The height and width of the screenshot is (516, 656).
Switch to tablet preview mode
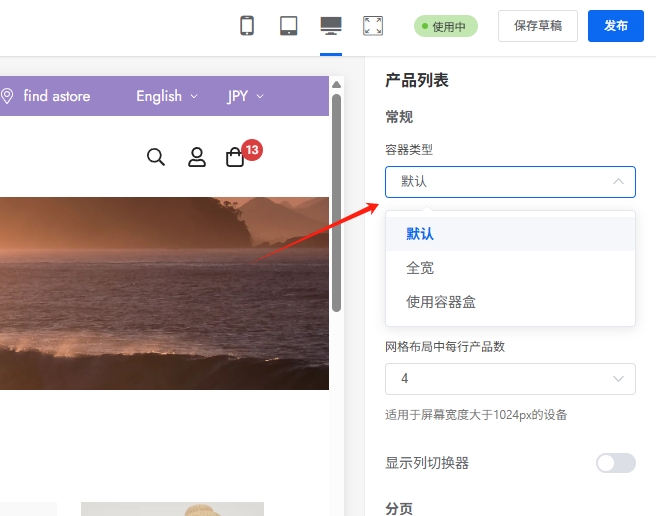click(289, 26)
